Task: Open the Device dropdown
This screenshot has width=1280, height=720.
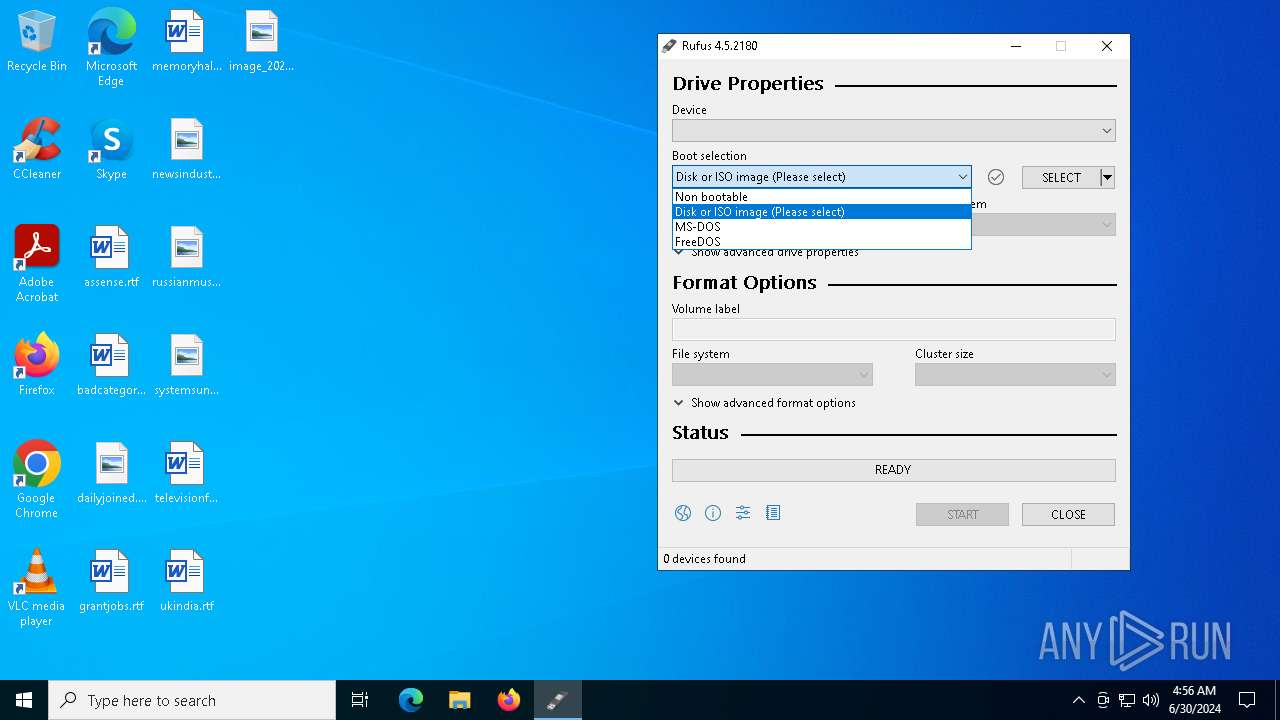Action: 894,131
